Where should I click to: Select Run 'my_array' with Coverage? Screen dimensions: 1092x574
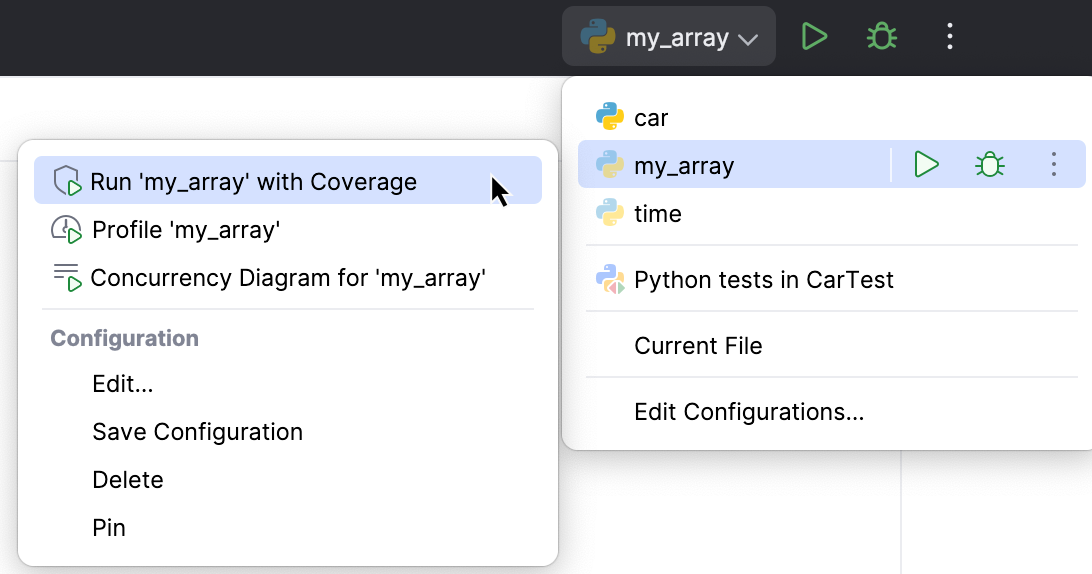(x=253, y=182)
